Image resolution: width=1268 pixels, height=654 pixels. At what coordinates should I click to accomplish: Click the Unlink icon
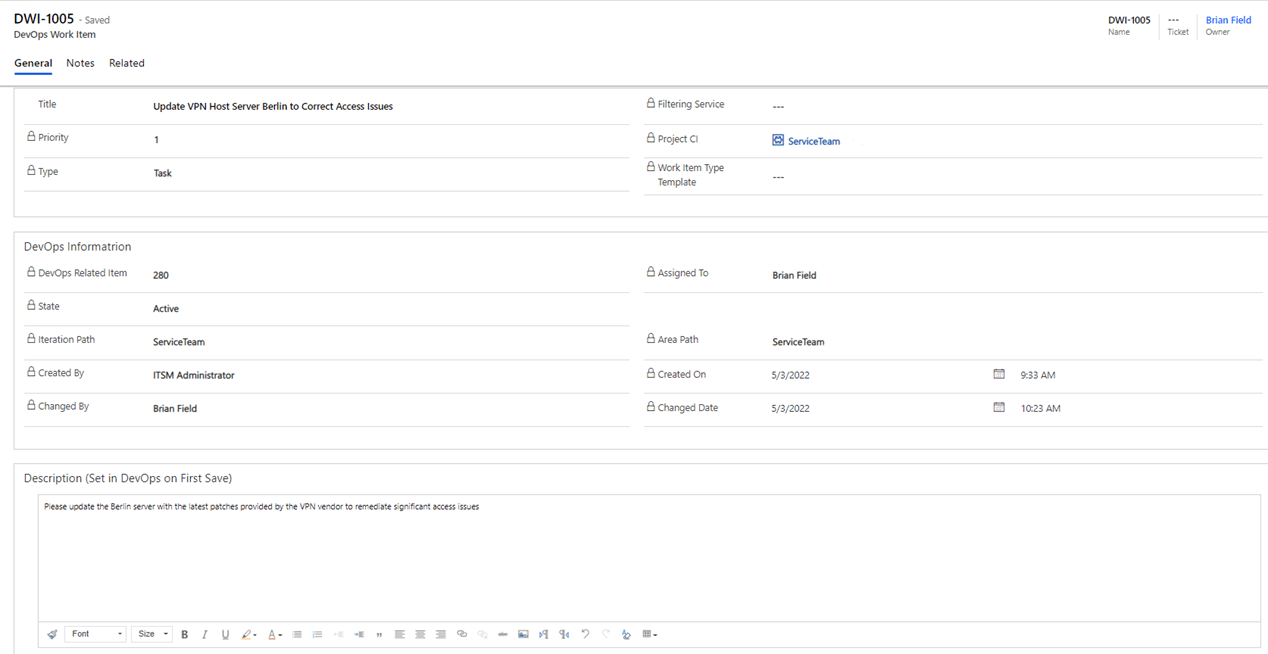(482, 634)
